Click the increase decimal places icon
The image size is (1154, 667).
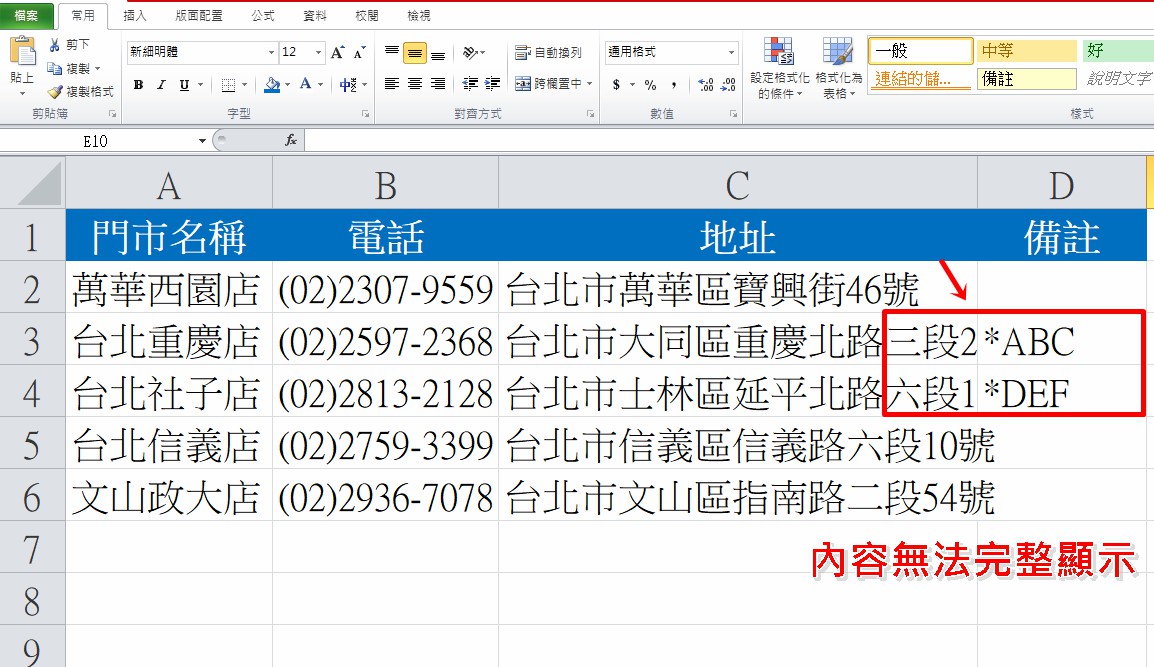click(705, 87)
